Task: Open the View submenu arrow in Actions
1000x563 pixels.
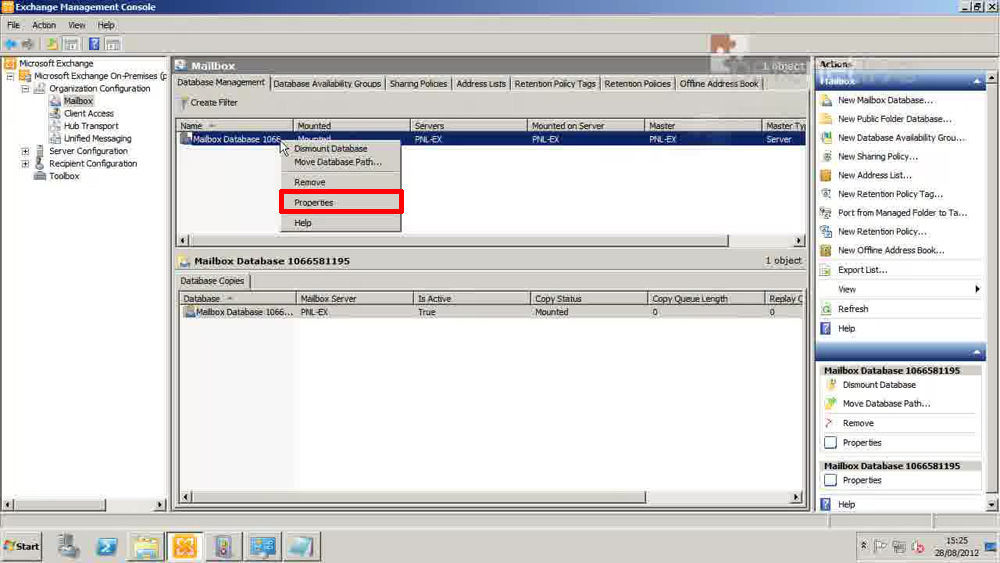Action: click(x=977, y=289)
